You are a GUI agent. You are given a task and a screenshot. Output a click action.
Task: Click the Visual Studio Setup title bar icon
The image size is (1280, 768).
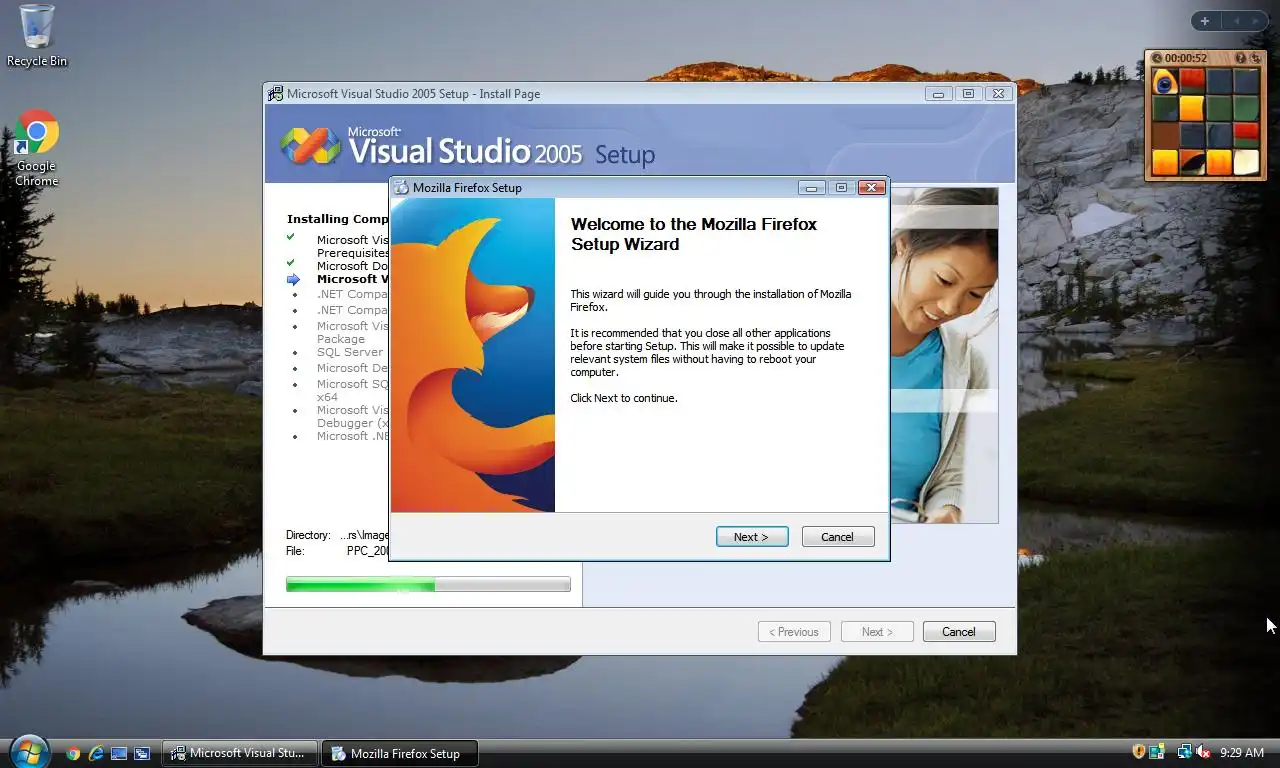[275, 93]
